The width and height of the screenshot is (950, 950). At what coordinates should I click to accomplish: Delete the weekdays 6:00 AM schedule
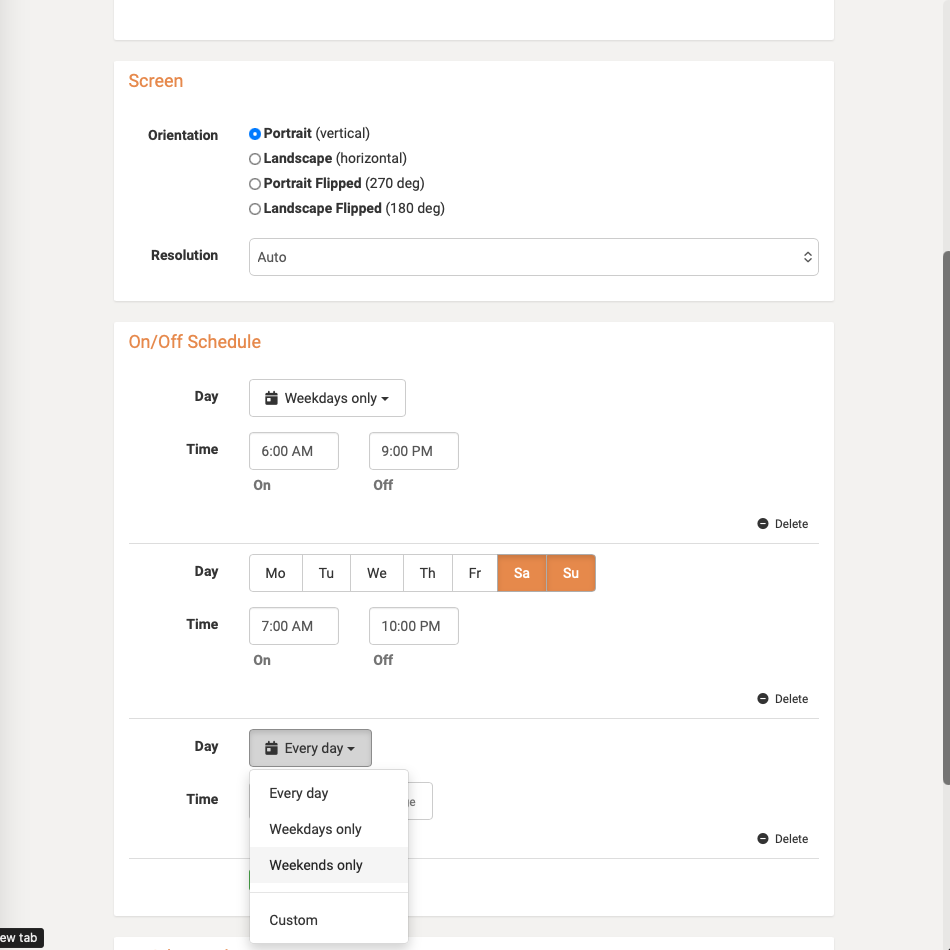(783, 523)
